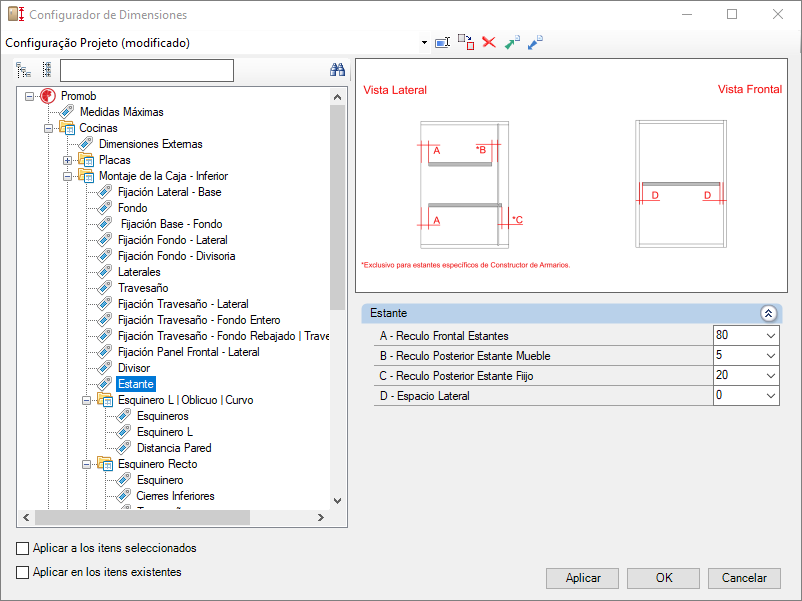Collapse the Esquinero Recto node
Screen dimensions: 802x601
[x=86, y=464]
